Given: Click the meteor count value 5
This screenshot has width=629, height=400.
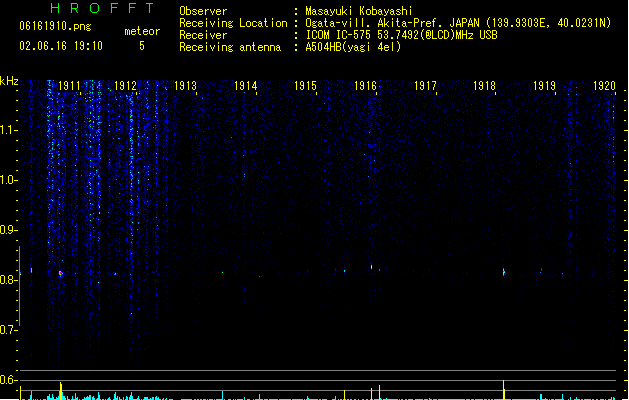Looking at the screenshot, I should click(x=142, y=46).
